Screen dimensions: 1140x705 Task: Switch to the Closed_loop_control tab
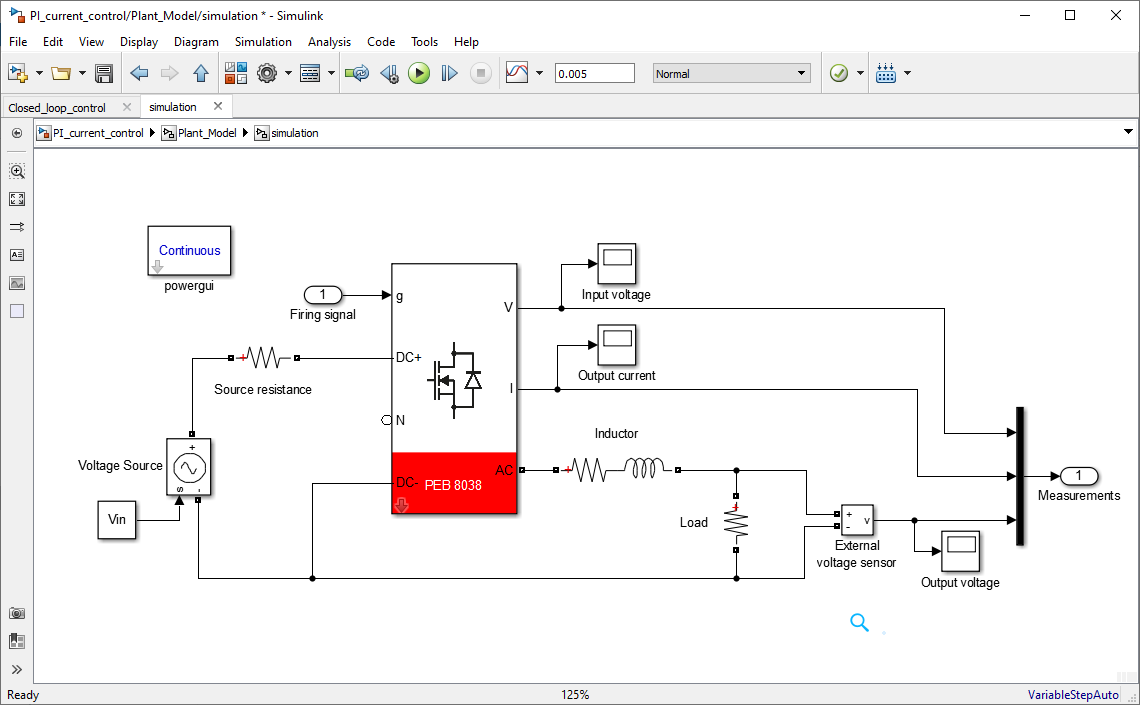(57, 107)
